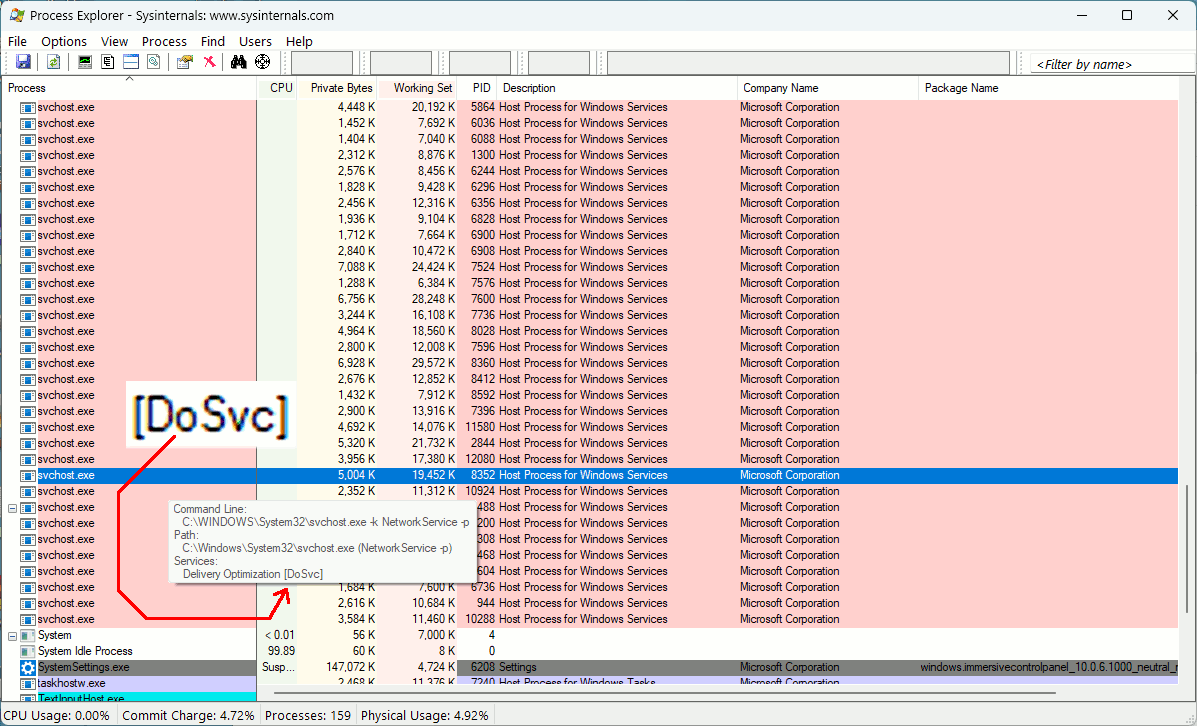The height and width of the screenshot is (726, 1197).
Task: Click Commit Charge 4.72% in status bar
Action: point(188,715)
